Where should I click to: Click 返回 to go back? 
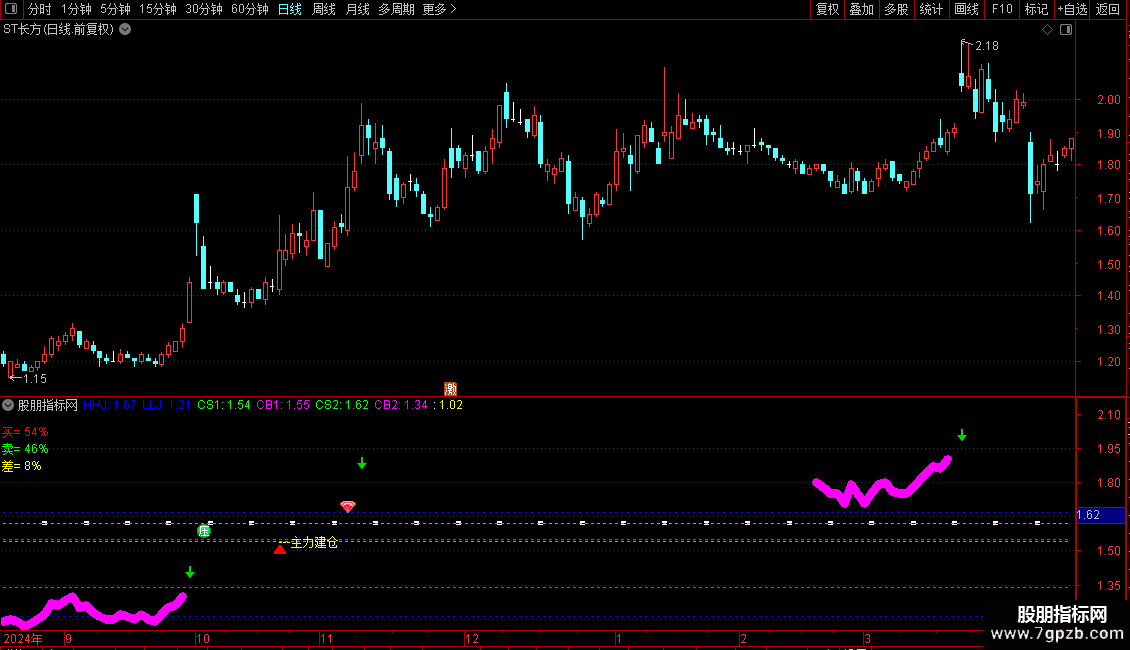coord(1108,9)
